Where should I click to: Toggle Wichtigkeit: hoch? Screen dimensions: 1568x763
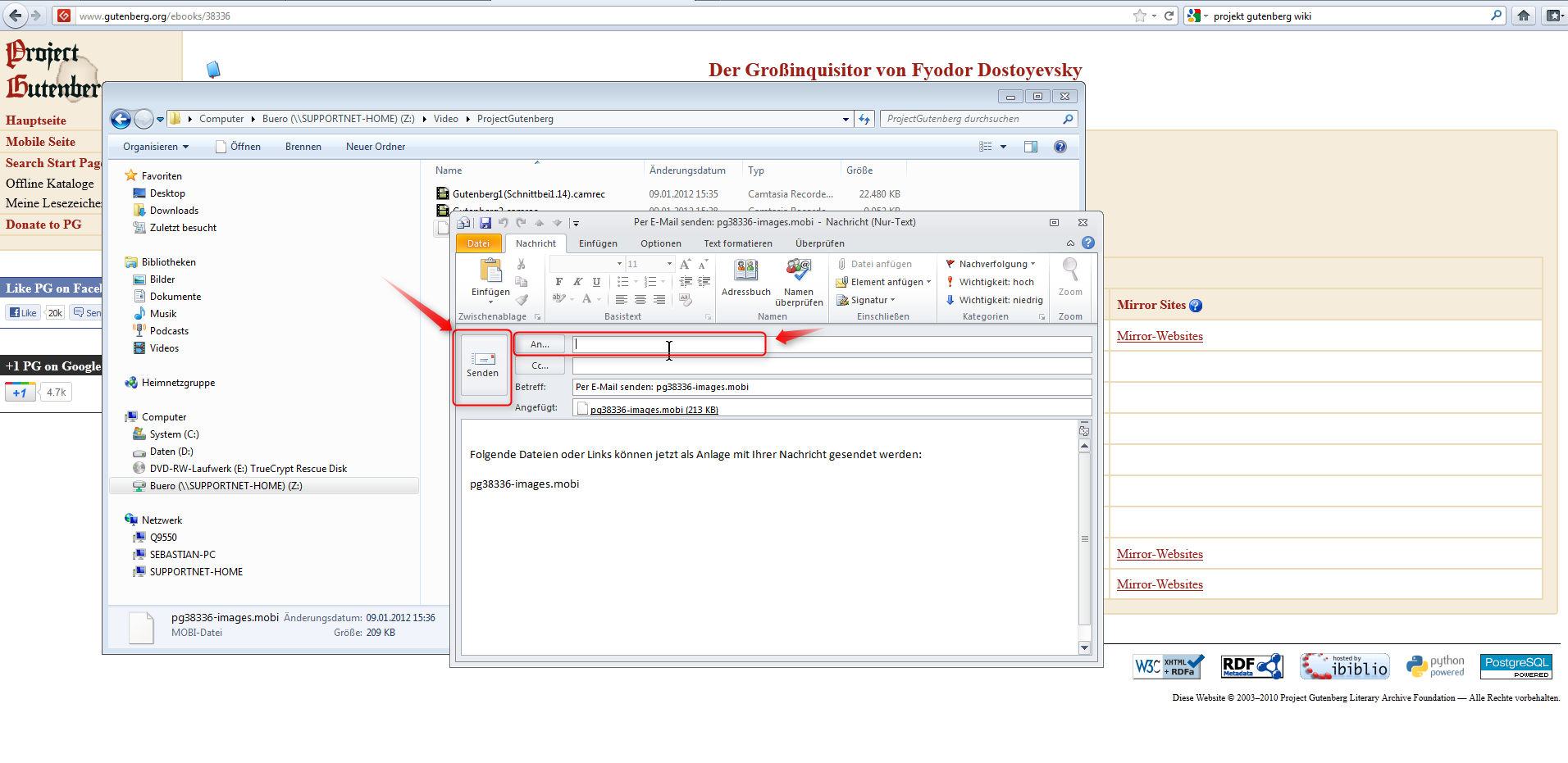click(x=990, y=282)
